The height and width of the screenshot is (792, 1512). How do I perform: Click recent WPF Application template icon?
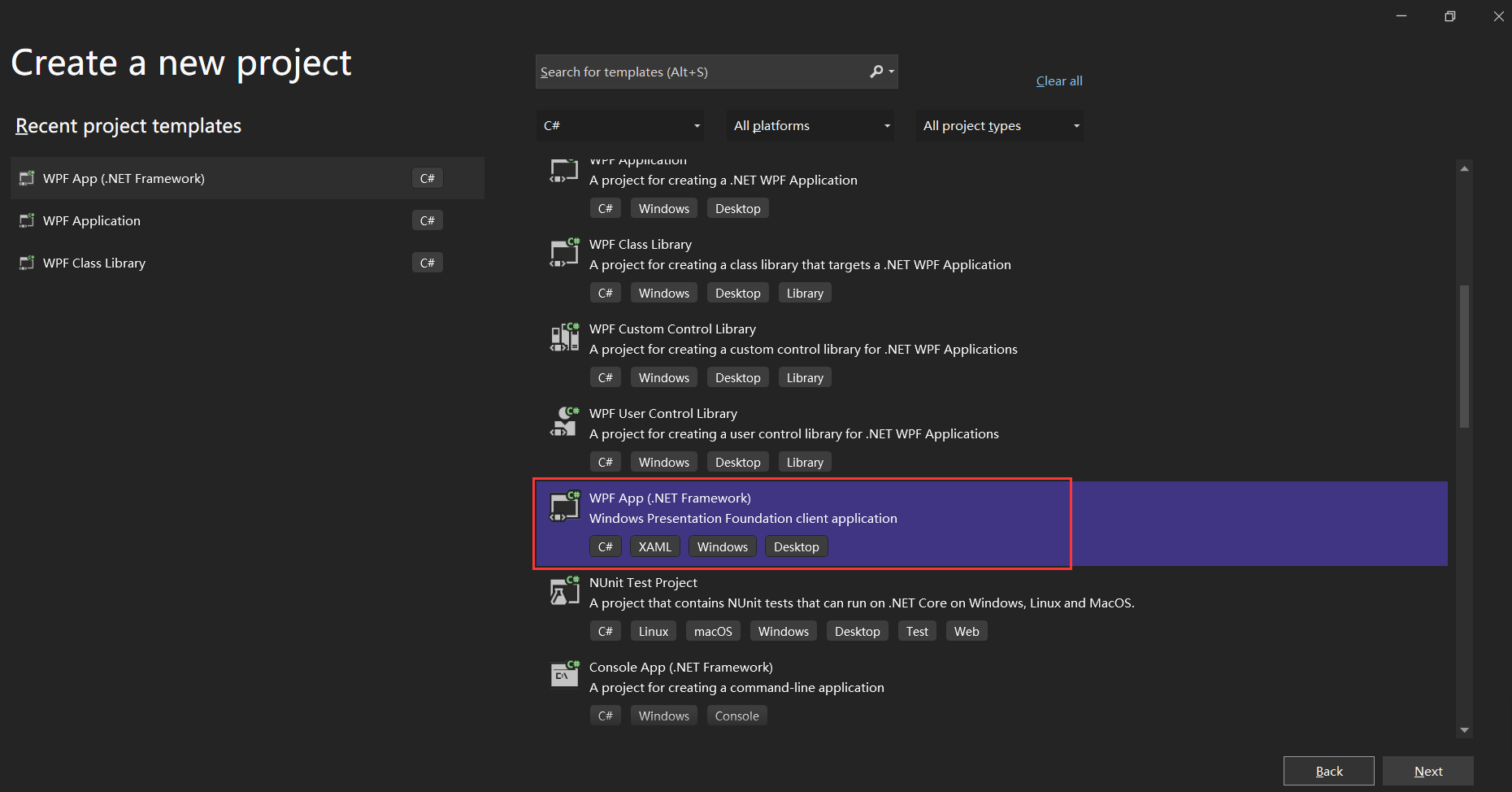point(27,220)
